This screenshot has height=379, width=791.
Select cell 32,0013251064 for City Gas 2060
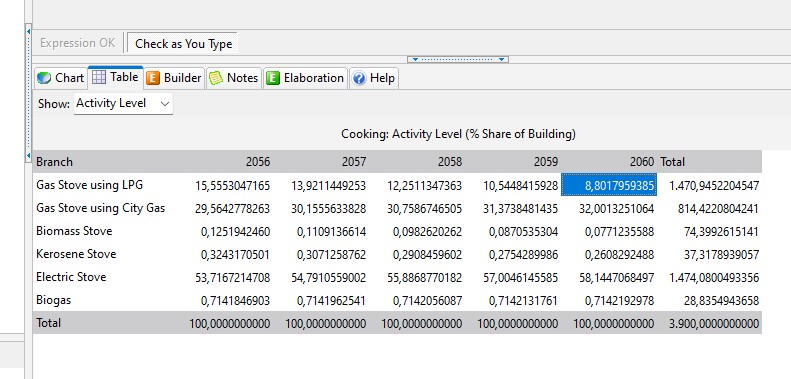tap(616, 208)
